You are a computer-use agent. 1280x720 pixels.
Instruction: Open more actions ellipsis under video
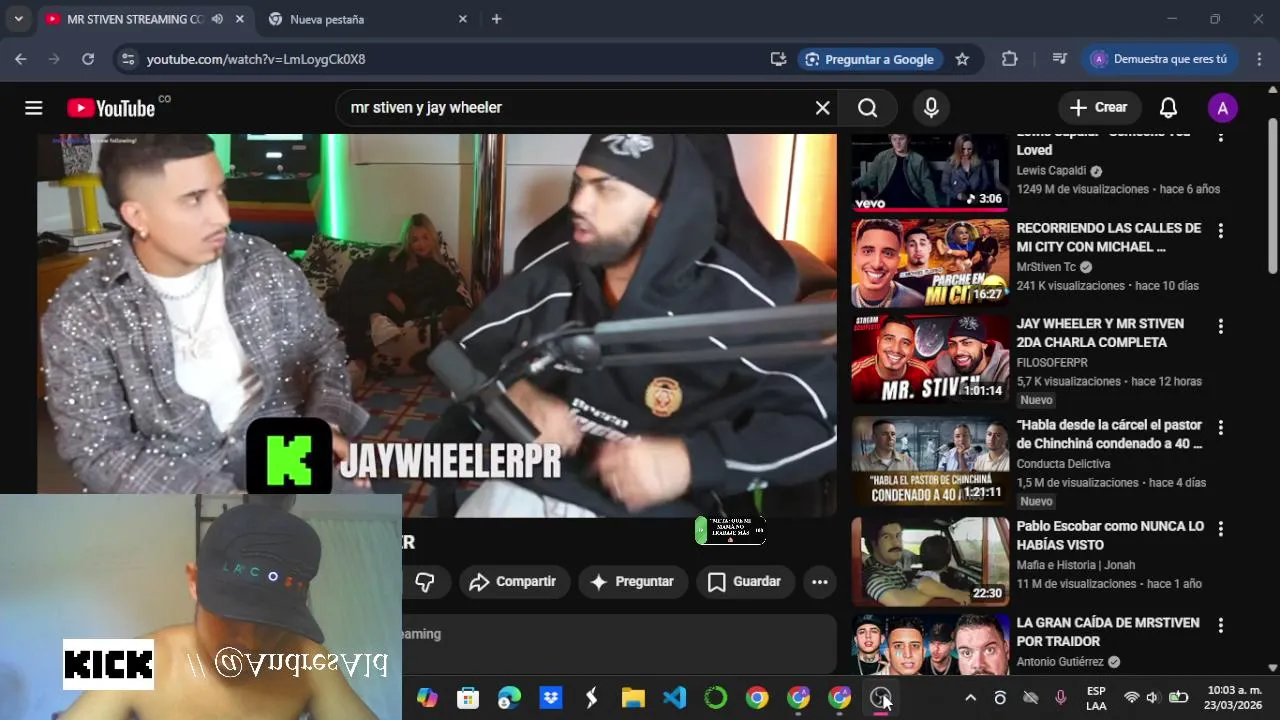[820, 582]
